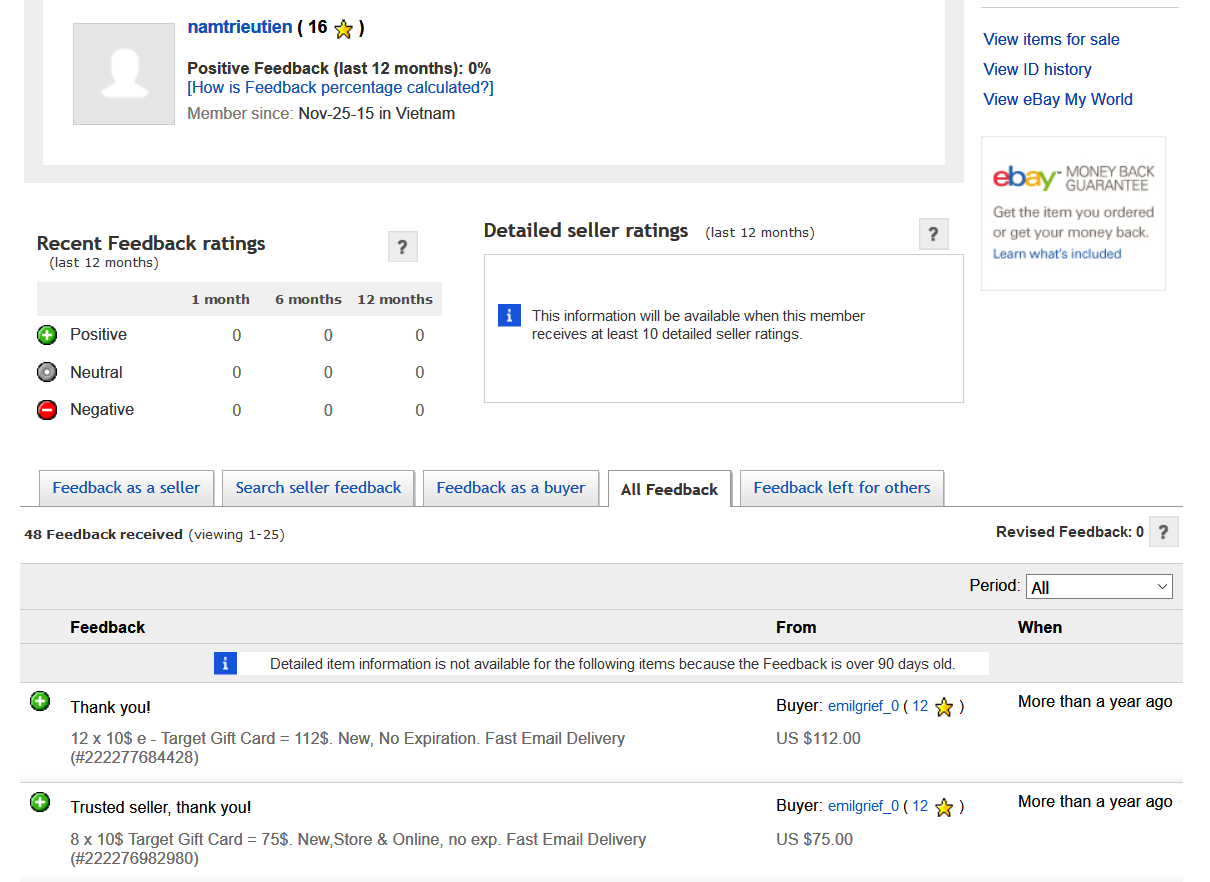Click the red Negative rating icon
Screen dimensions: 1210x882
pos(47,410)
